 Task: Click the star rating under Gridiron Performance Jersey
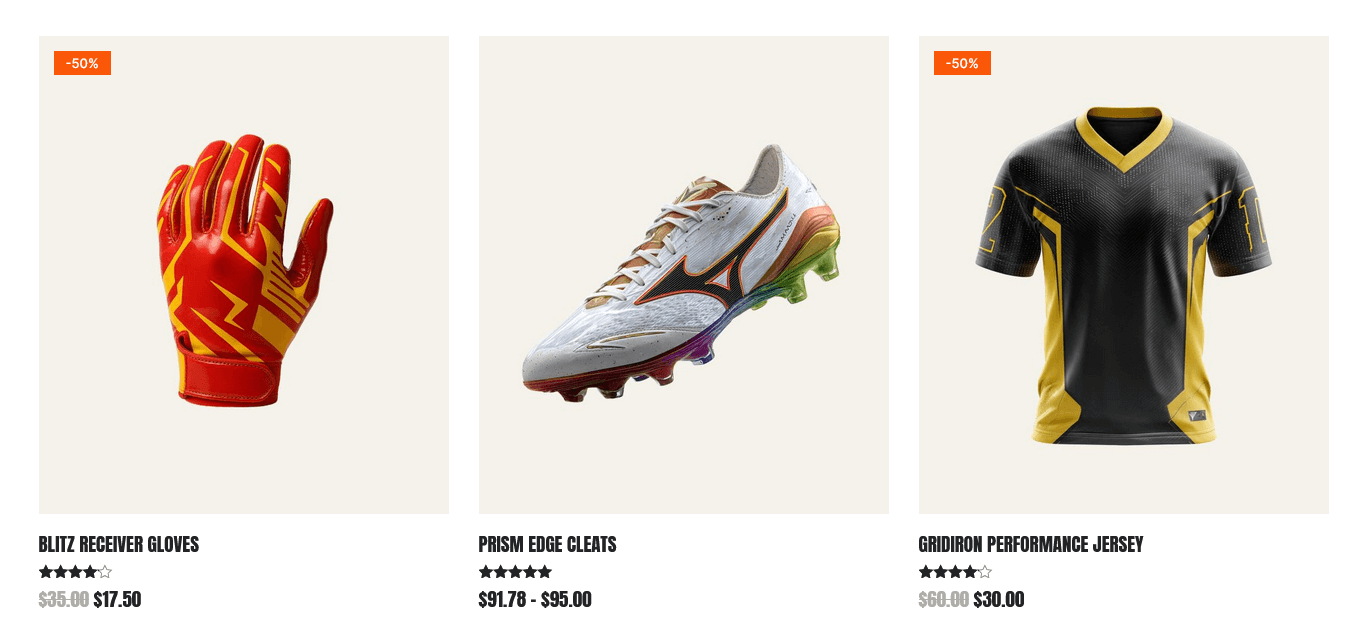click(x=955, y=572)
